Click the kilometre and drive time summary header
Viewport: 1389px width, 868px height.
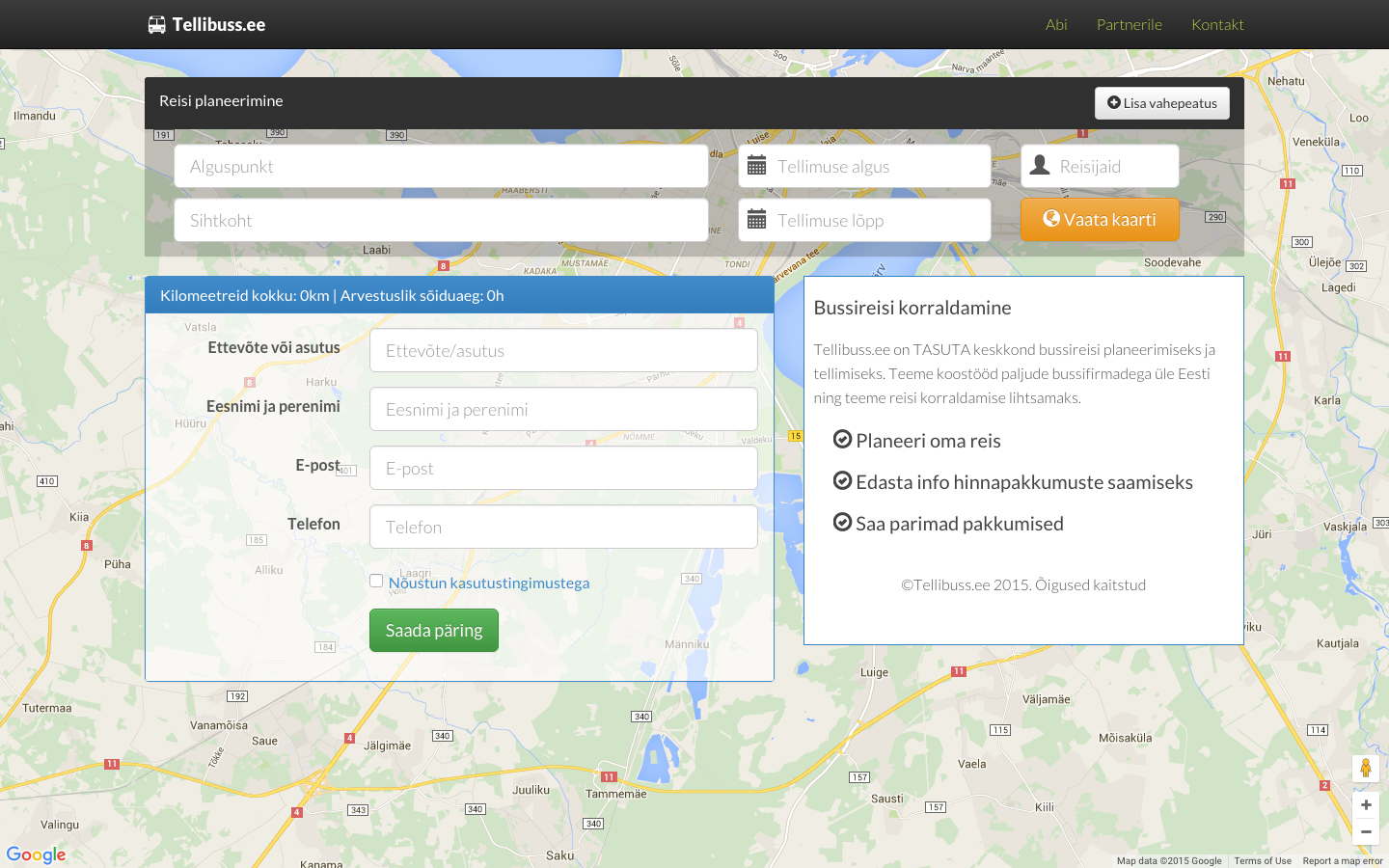click(x=459, y=295)
